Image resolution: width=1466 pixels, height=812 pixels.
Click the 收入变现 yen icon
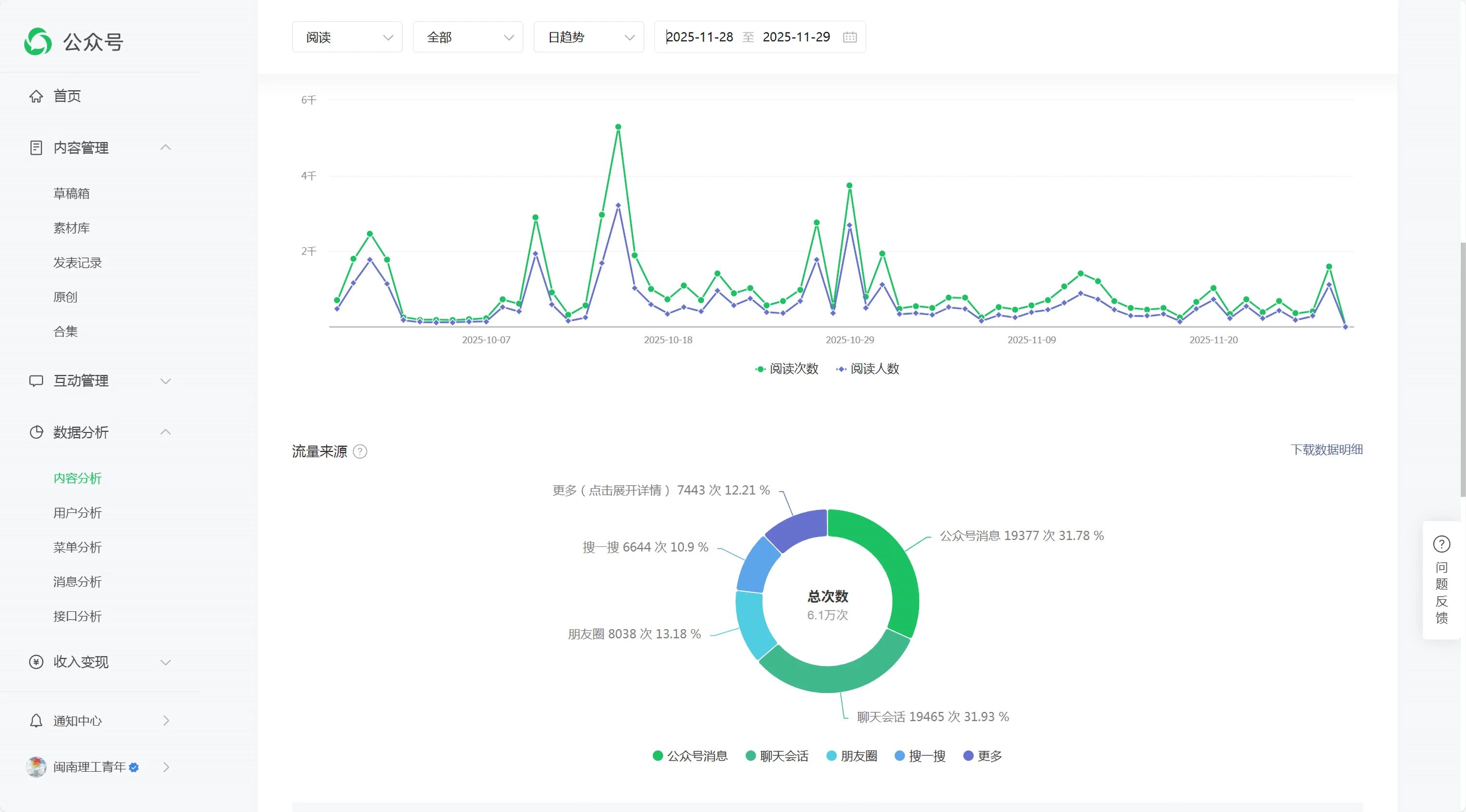click(36, 662)
